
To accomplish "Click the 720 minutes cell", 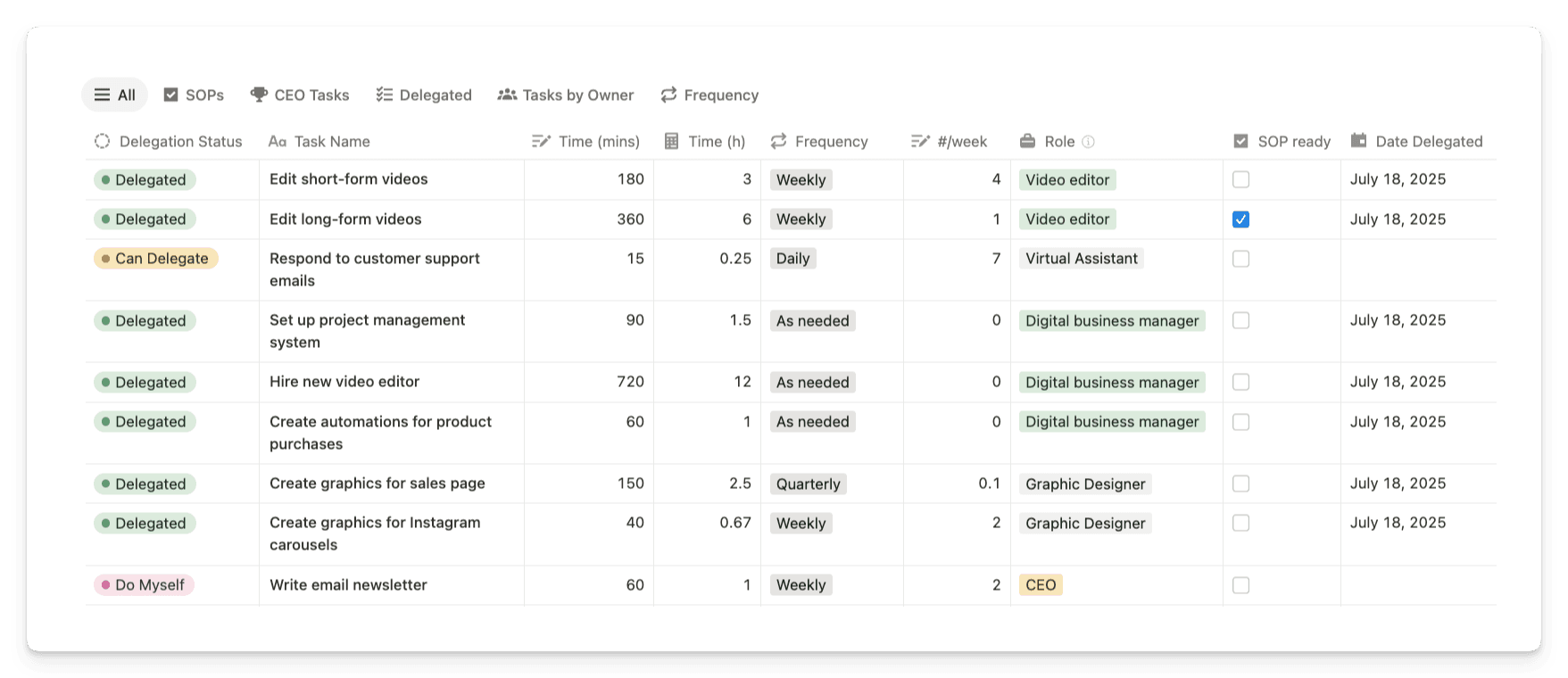I will click(629, 382).
